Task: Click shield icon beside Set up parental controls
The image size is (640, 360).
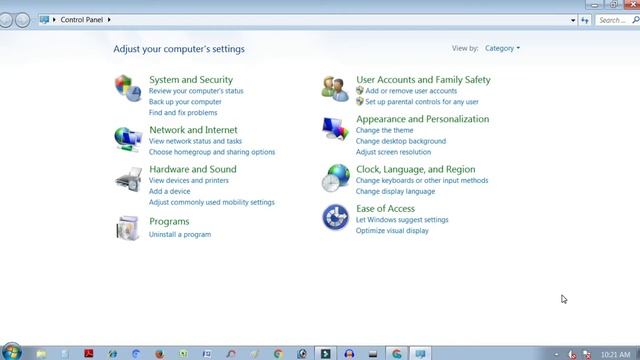Action: (360, 101)
